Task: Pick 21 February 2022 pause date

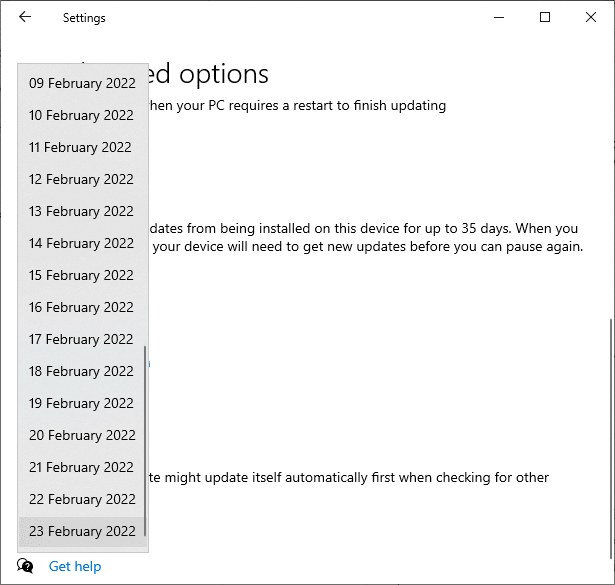Action: tap(83, 467)
